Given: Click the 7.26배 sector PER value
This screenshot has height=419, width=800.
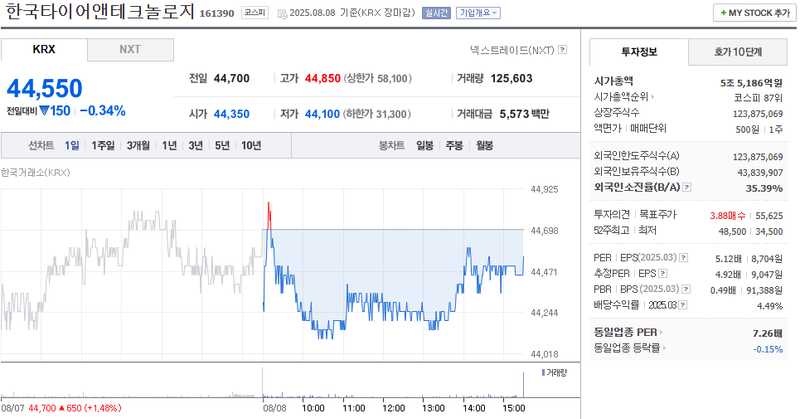Looking at the screenshot, I should click(767, 333).
